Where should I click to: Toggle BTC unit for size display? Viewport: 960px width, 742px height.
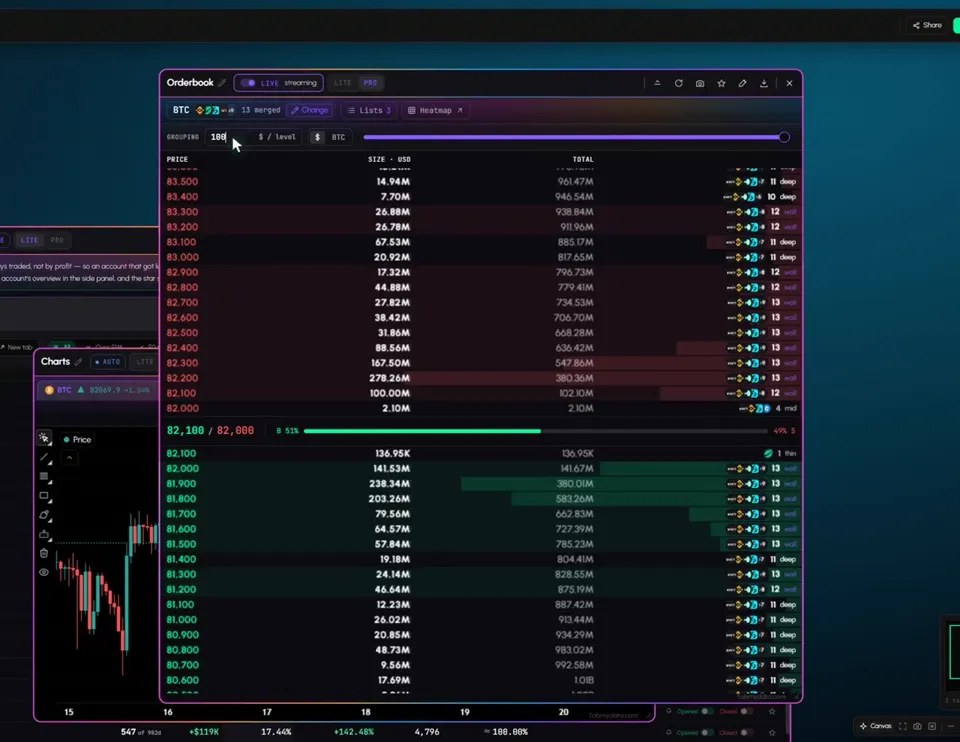[x=338, y=137]
